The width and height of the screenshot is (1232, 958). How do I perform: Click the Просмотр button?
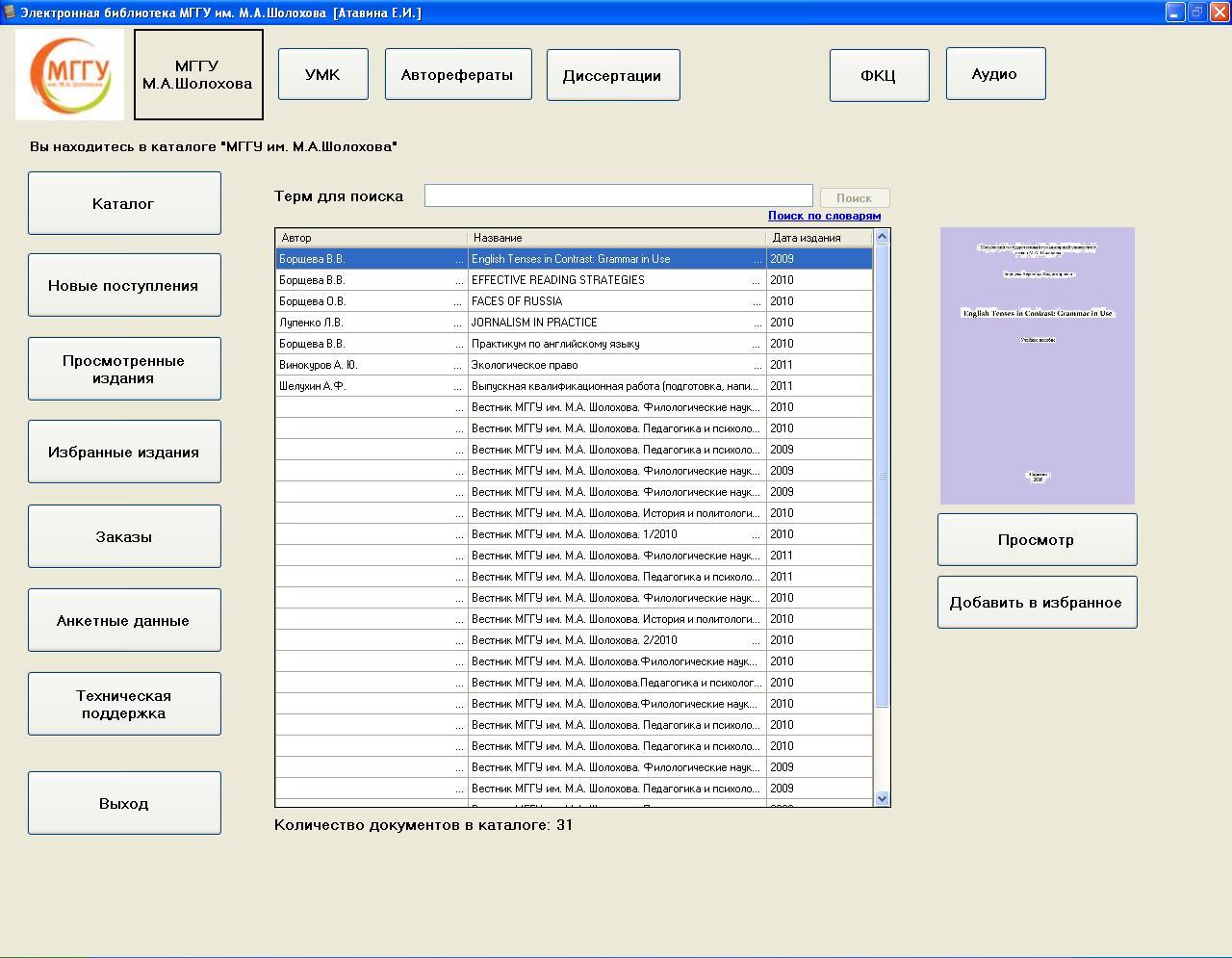[x=1038, y=539]
